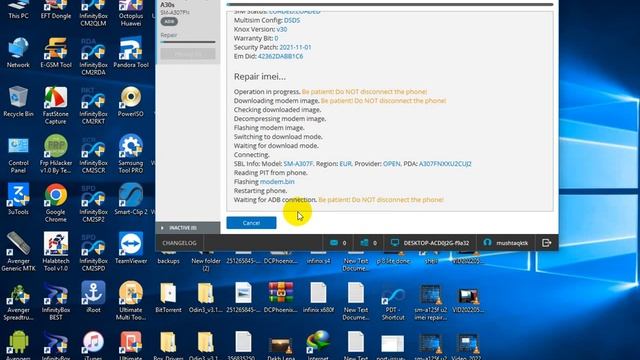640x360 pixels.
Task: Launch Smart-Clip 2 shortcut
Action: [x=131, y=199]
